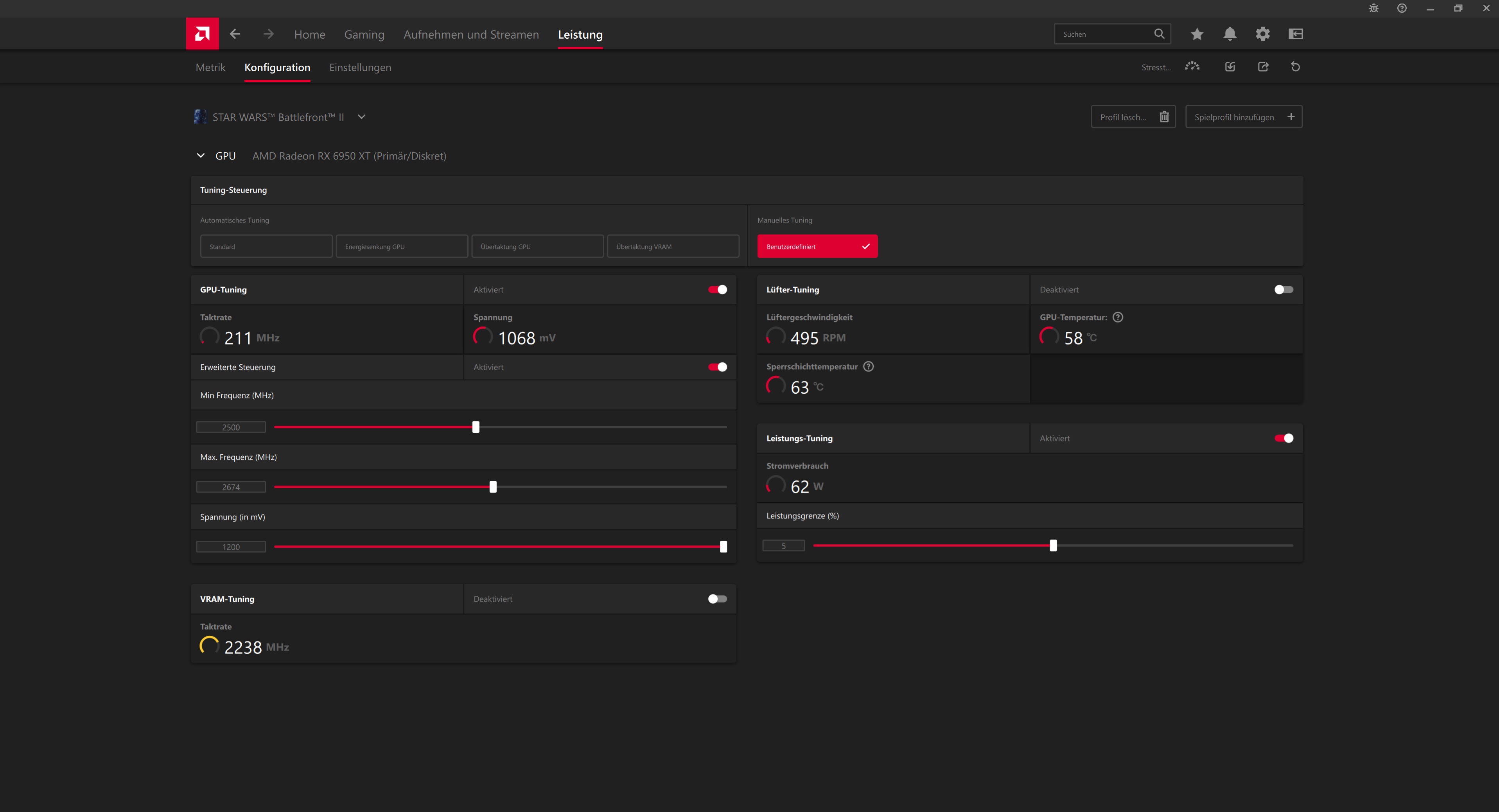Open the bug report icon
1499x812 pixels.
[1373, 8]
